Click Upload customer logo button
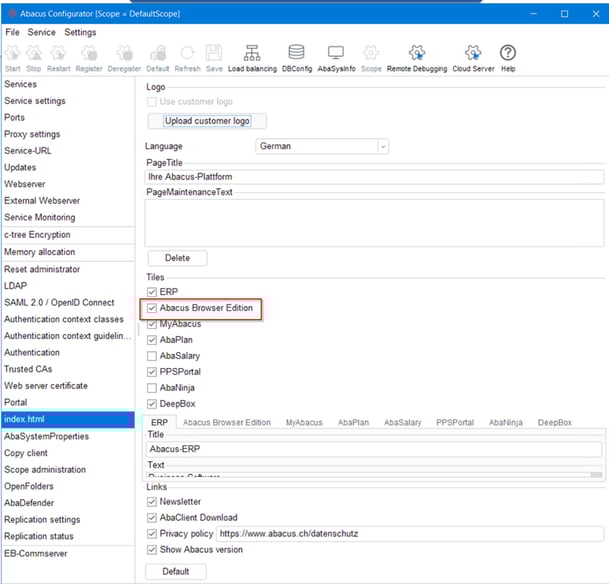The height and width of the screenshot is (584, 609). click(207, 121)
